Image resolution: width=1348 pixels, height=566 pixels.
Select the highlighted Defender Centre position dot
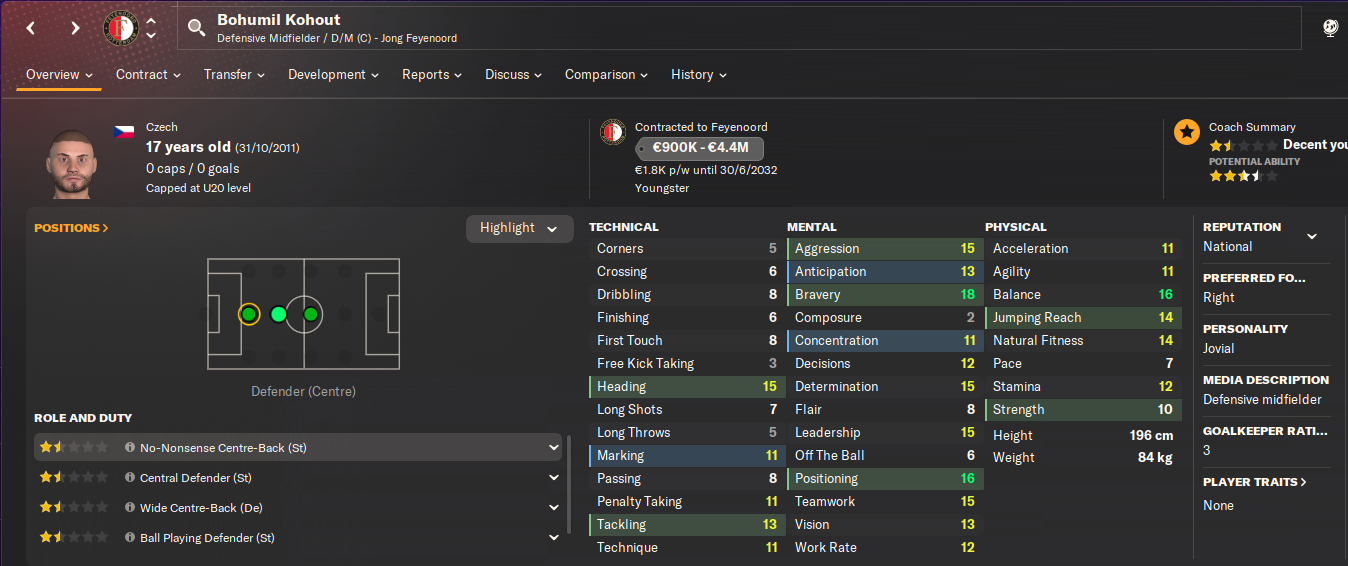pos(249,315)
